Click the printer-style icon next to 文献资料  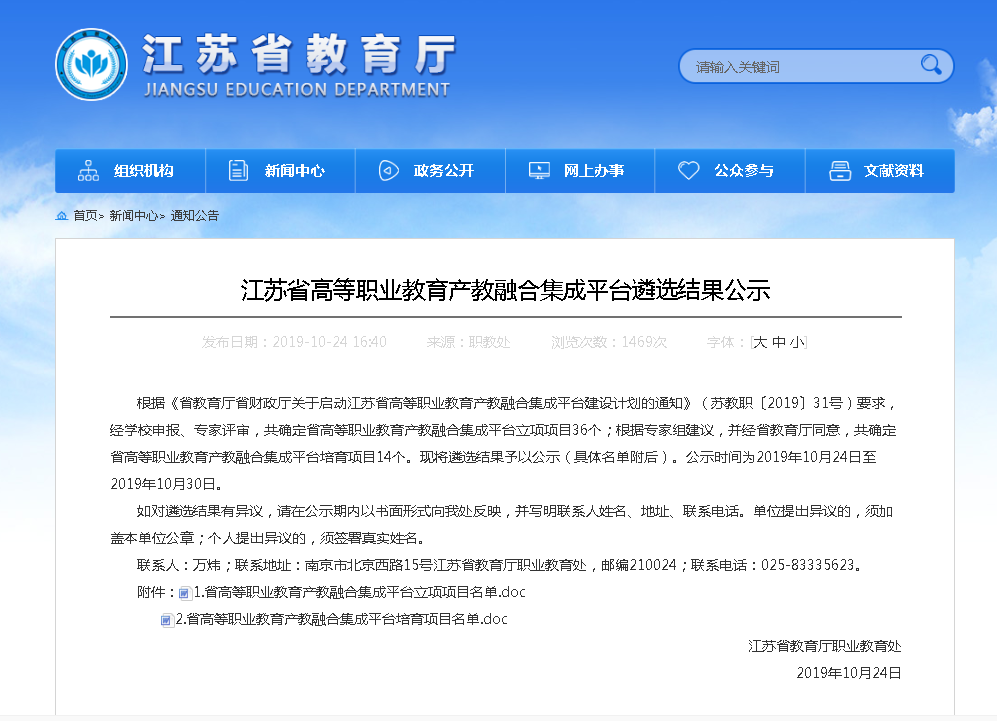click(839, 170)
